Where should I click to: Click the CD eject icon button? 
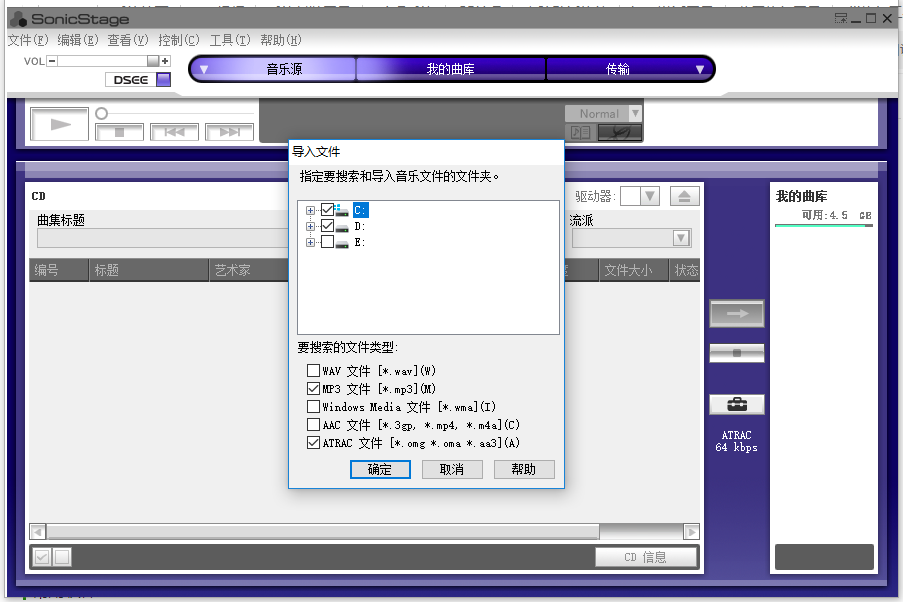point(684,196)
